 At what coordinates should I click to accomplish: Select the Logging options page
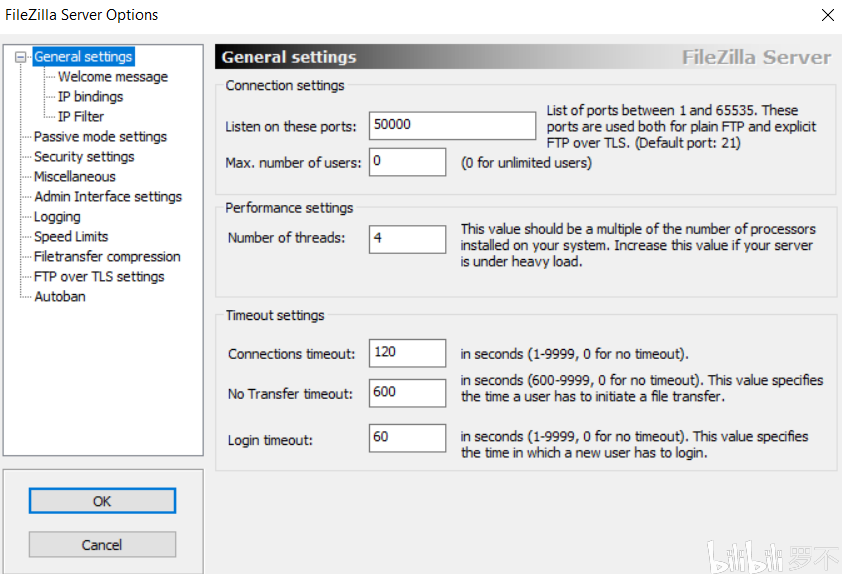pyautogui.click(x=57, y=216)
